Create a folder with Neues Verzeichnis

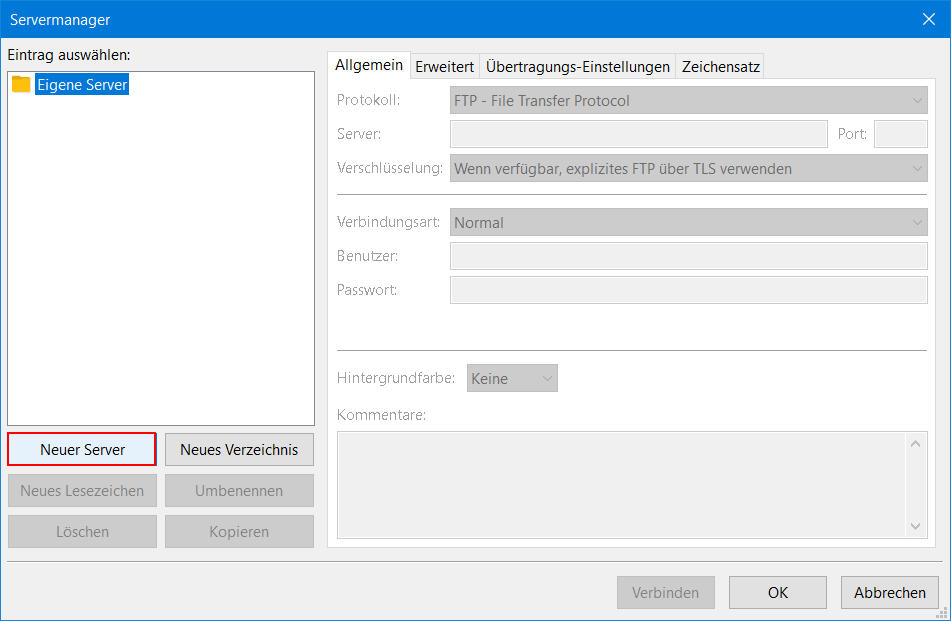pos(239,450)
